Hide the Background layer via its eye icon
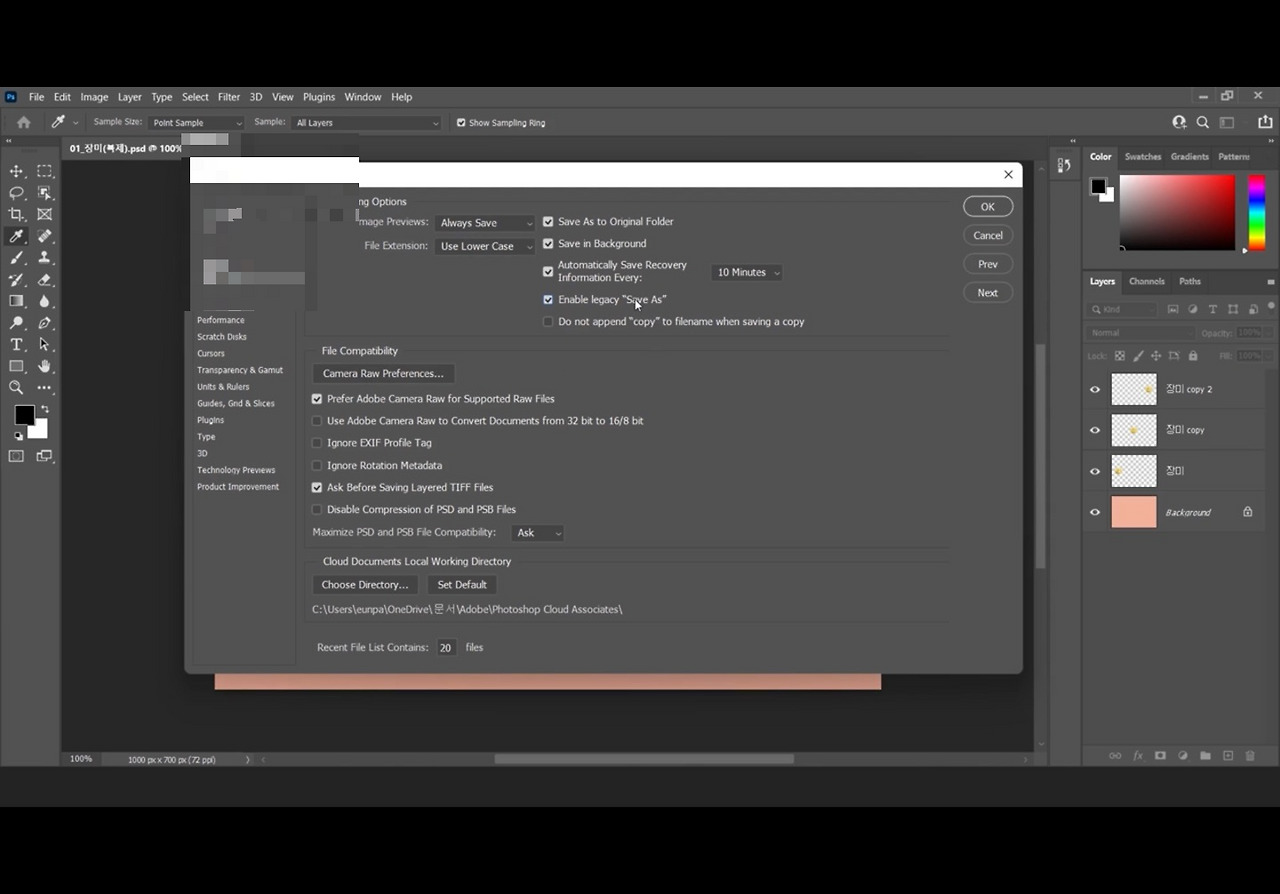Screen dimensions: 1280x894 [x=1095, y=512]
